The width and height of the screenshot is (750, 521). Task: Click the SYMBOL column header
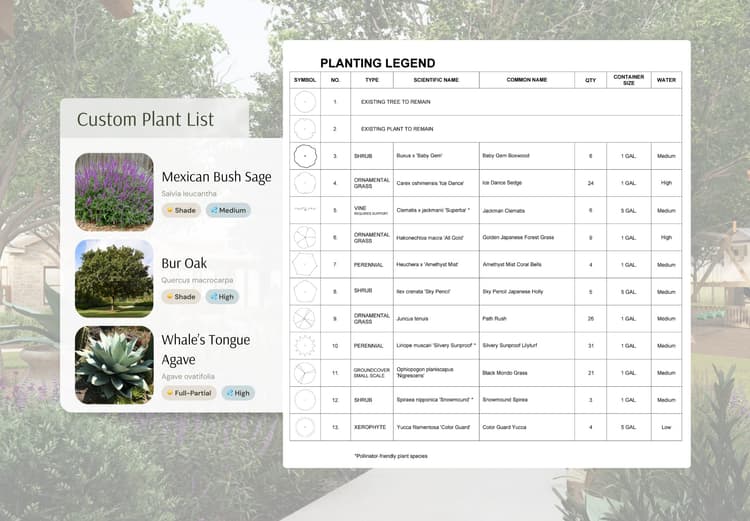(305, 80)
